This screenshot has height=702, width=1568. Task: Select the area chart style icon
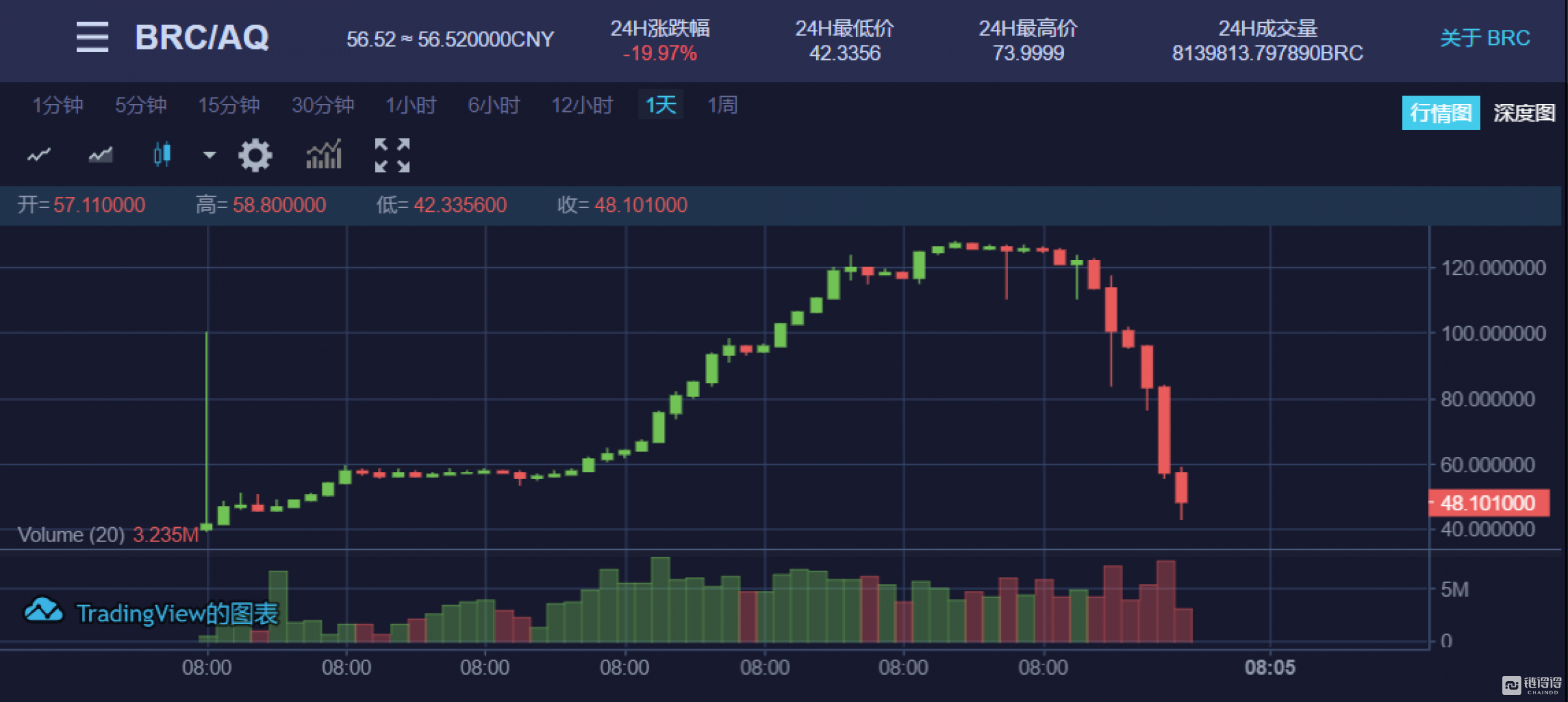pyautogui.click(x=100, y=155)
